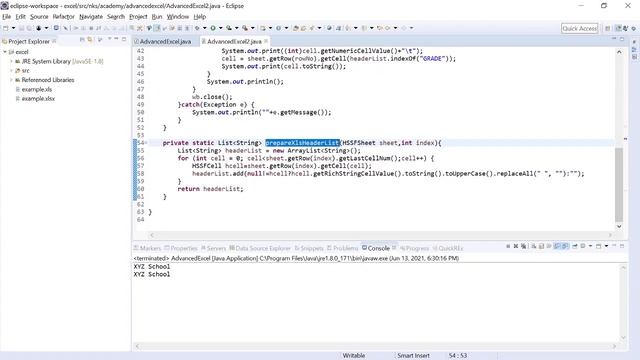Open the New file dropdown arrow

click(x=13, y=28)
